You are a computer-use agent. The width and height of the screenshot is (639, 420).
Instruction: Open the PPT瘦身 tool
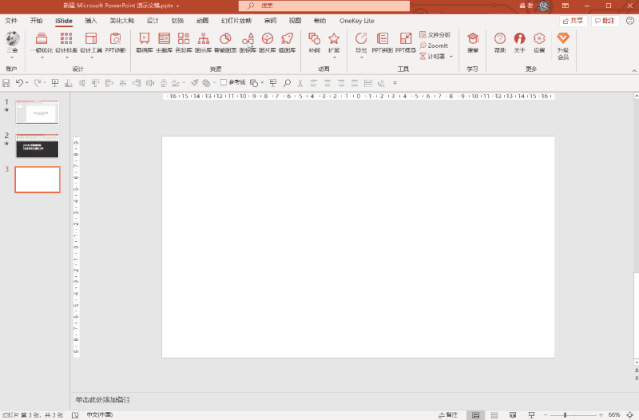click(405, 42)
